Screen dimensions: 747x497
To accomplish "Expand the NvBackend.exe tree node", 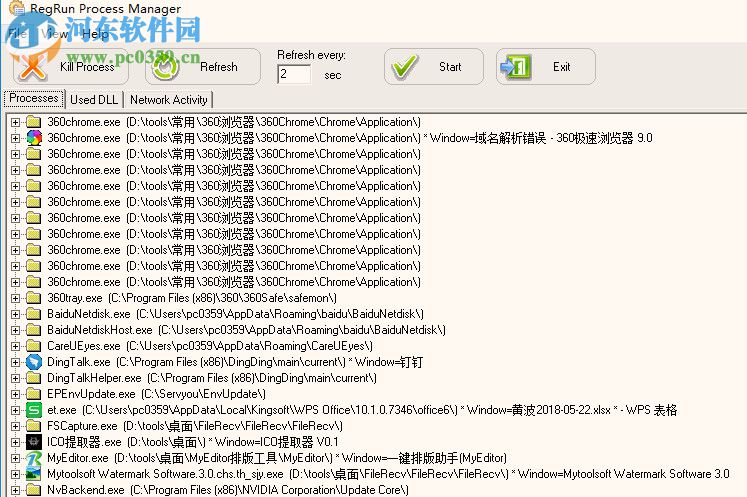I will [15, 490].
